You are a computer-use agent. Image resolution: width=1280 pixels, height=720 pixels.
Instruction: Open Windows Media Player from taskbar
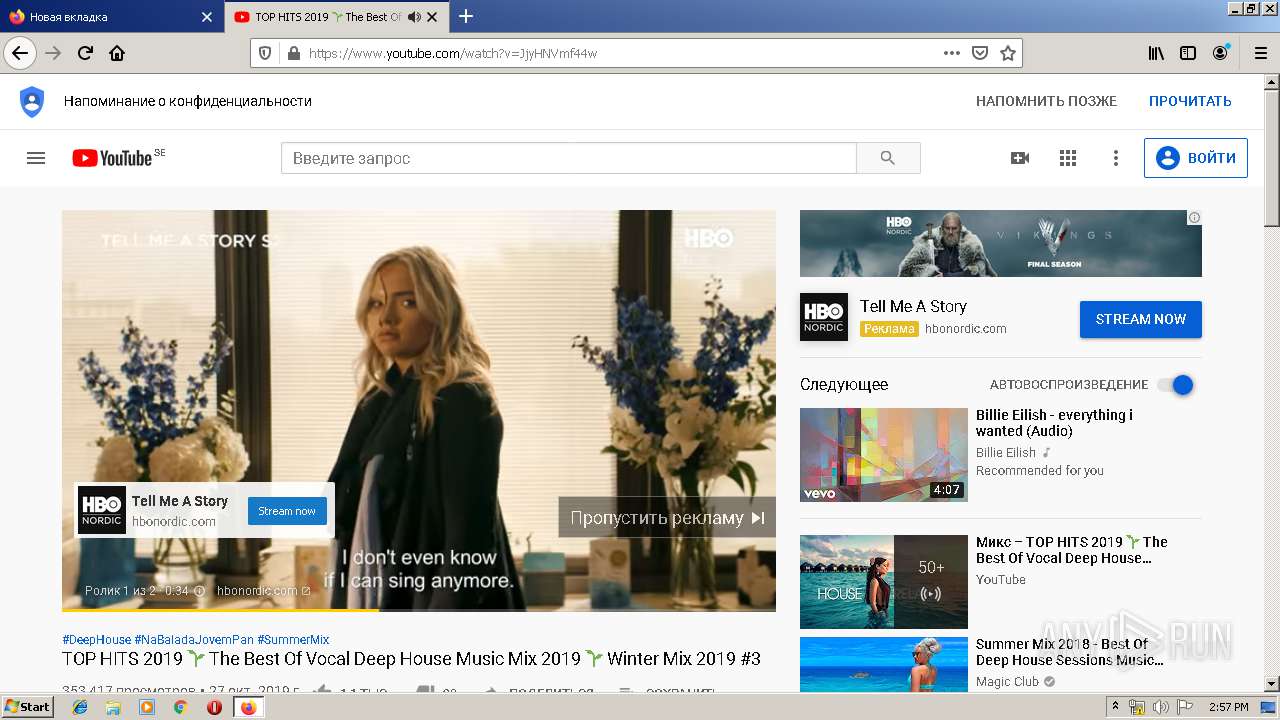pos(147,707)
